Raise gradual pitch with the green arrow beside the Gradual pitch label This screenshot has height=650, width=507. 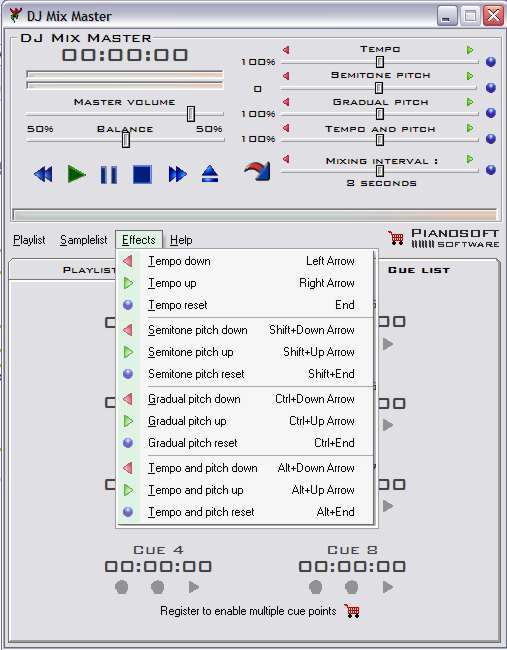tap(470, 102)
